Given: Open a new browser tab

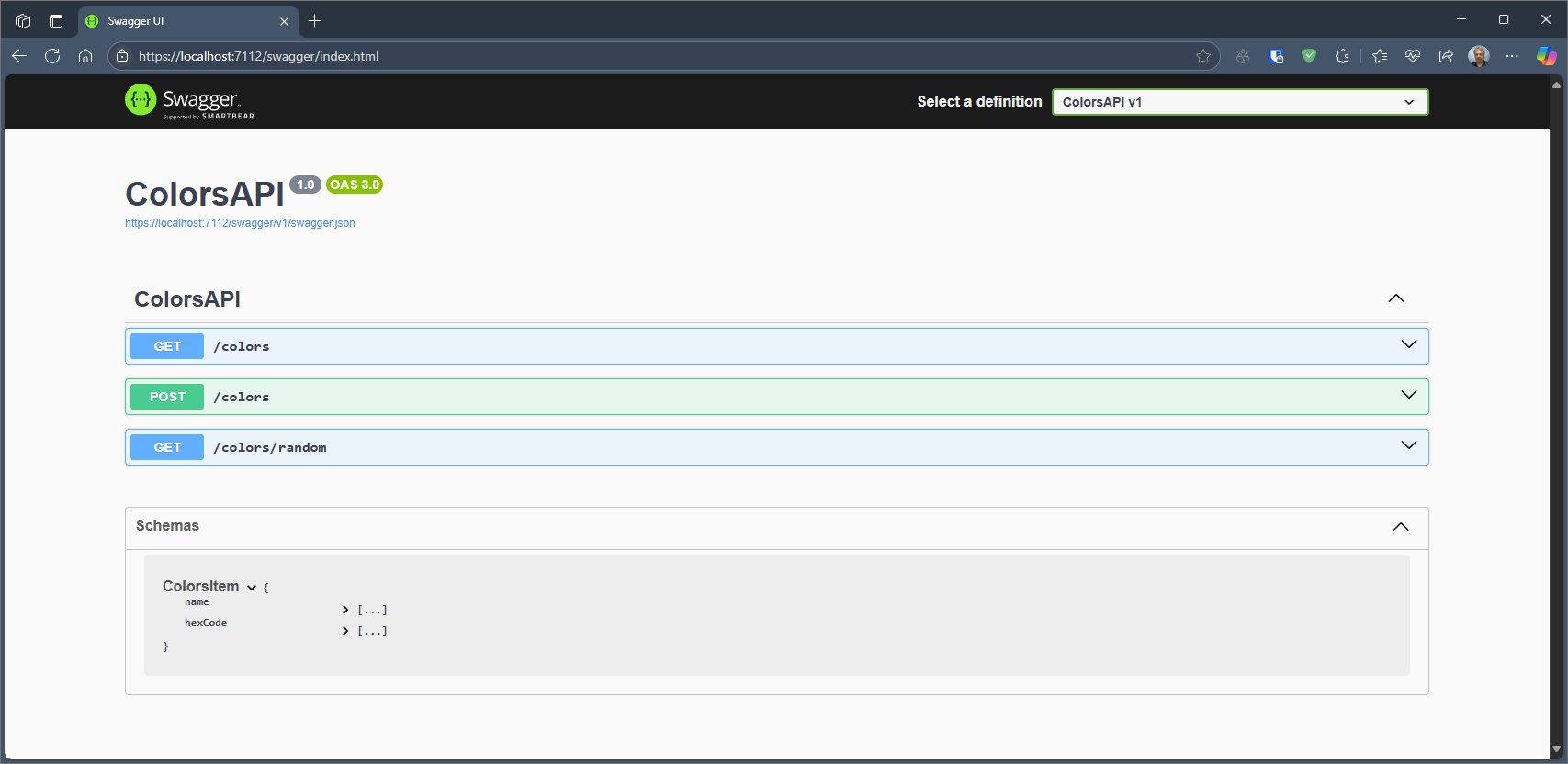Looking at the screenshot, I should tap(315, 21).
